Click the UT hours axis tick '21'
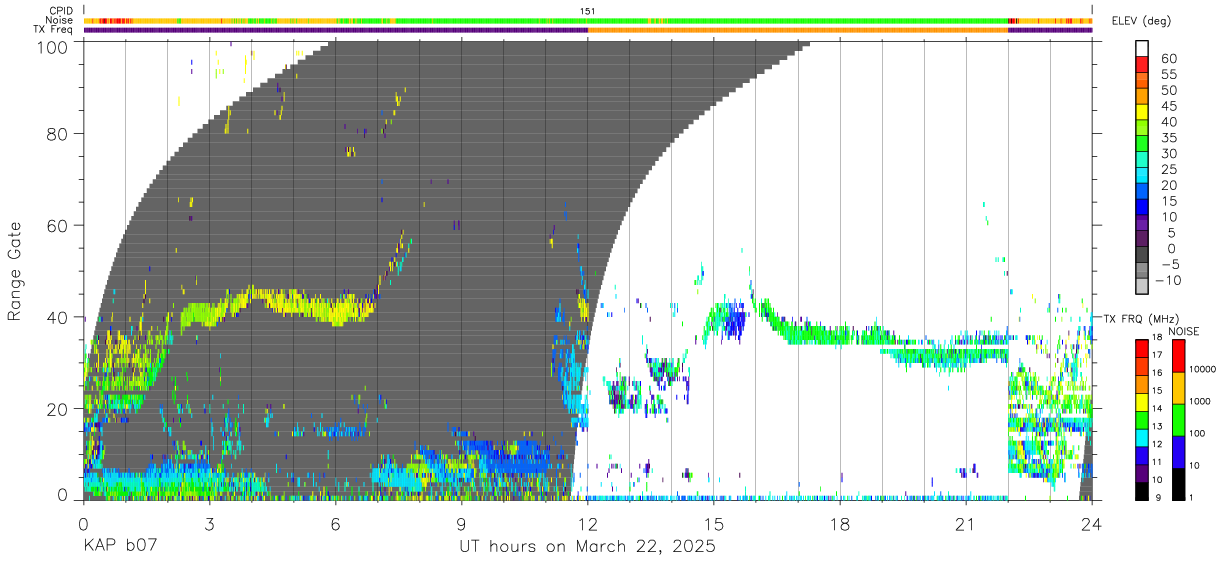The image size is (1228, 567). point(965,523)
